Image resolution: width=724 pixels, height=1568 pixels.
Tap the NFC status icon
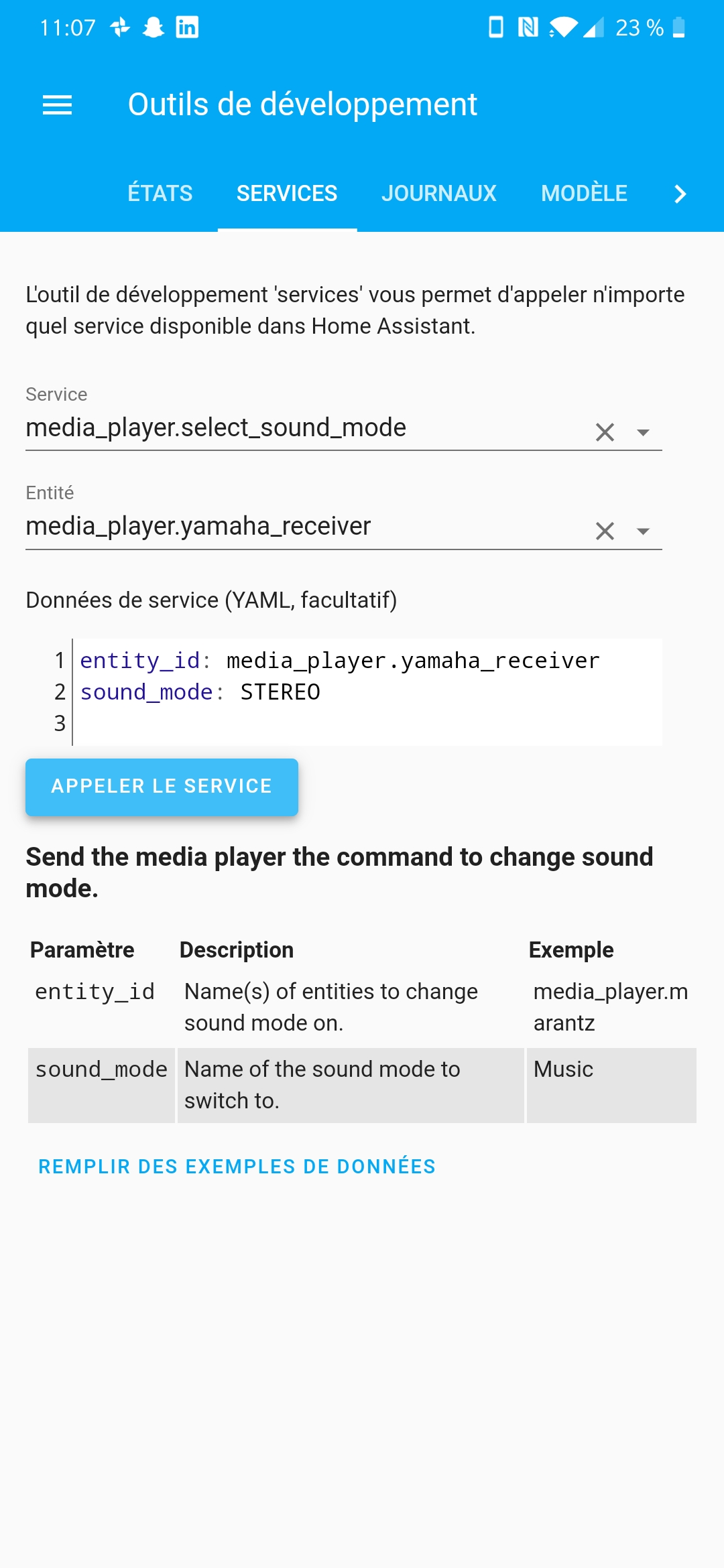(x=528, y=27)
